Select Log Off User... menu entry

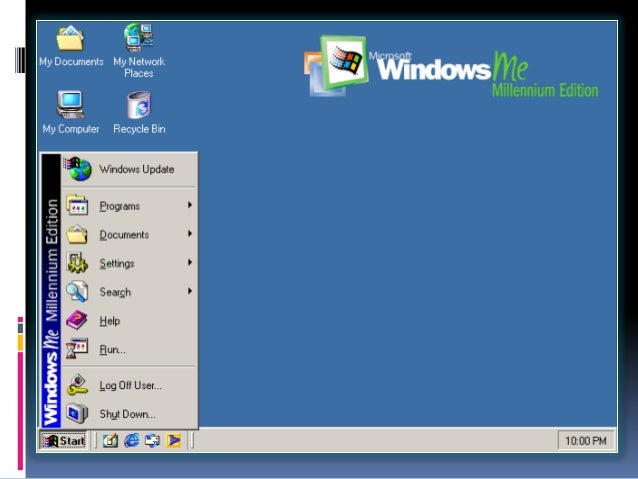pos(129,385)
